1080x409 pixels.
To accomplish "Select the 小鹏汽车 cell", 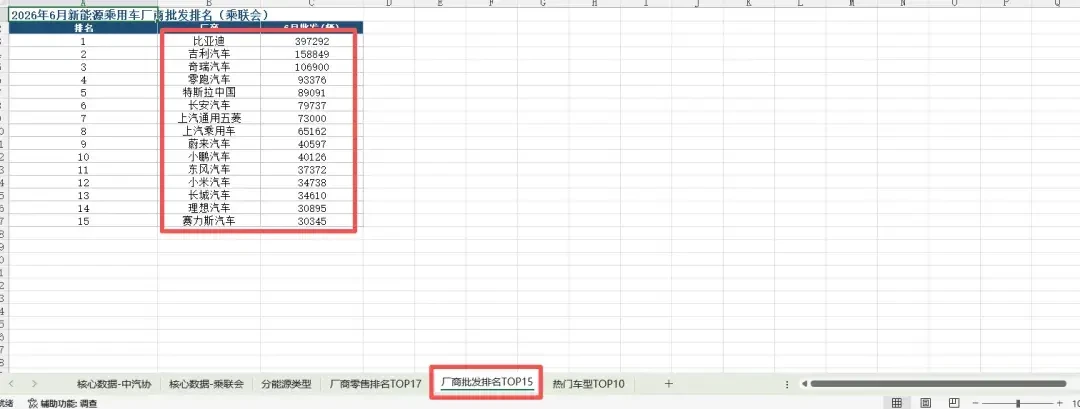I will click(209, 157).
